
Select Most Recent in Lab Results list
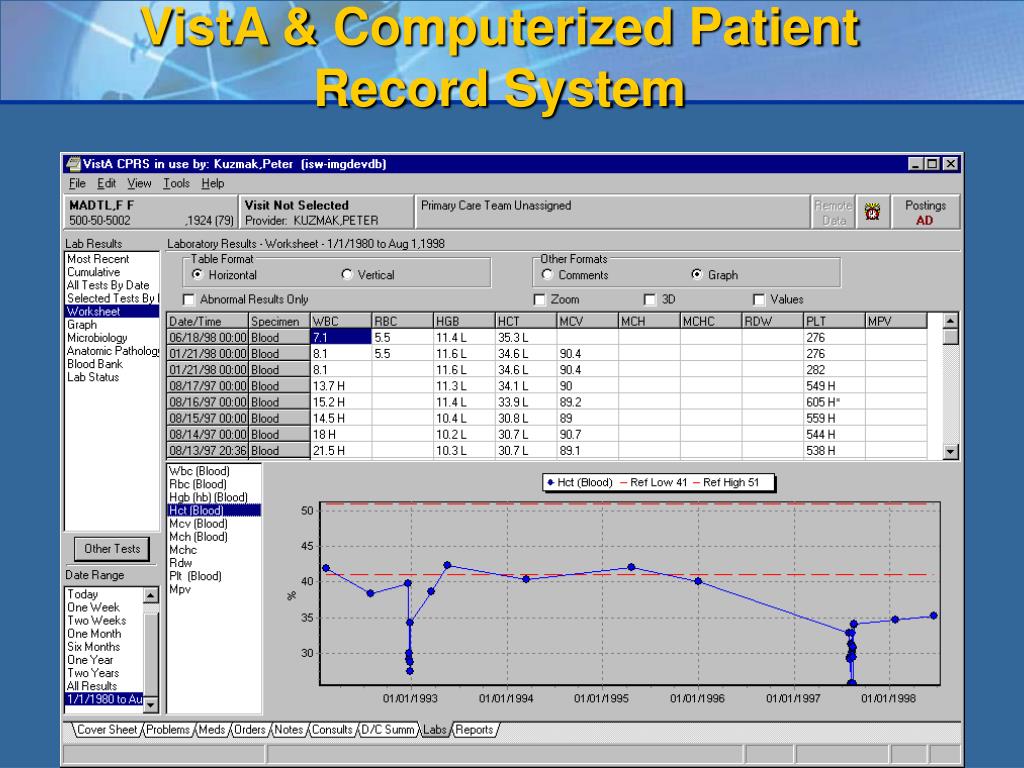pos(98,259)
